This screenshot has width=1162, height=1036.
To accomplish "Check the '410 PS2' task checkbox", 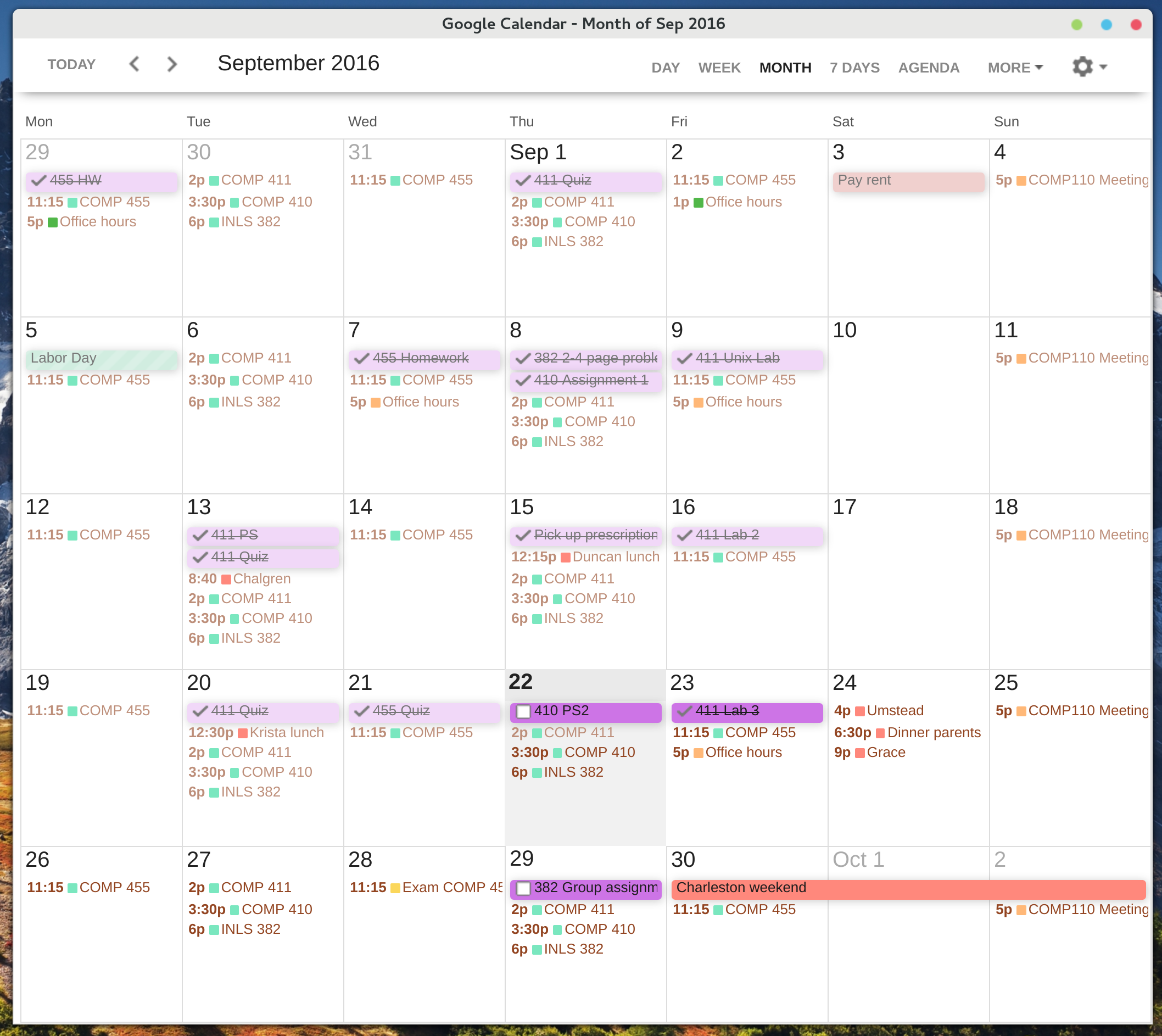I will click(523, 711).
